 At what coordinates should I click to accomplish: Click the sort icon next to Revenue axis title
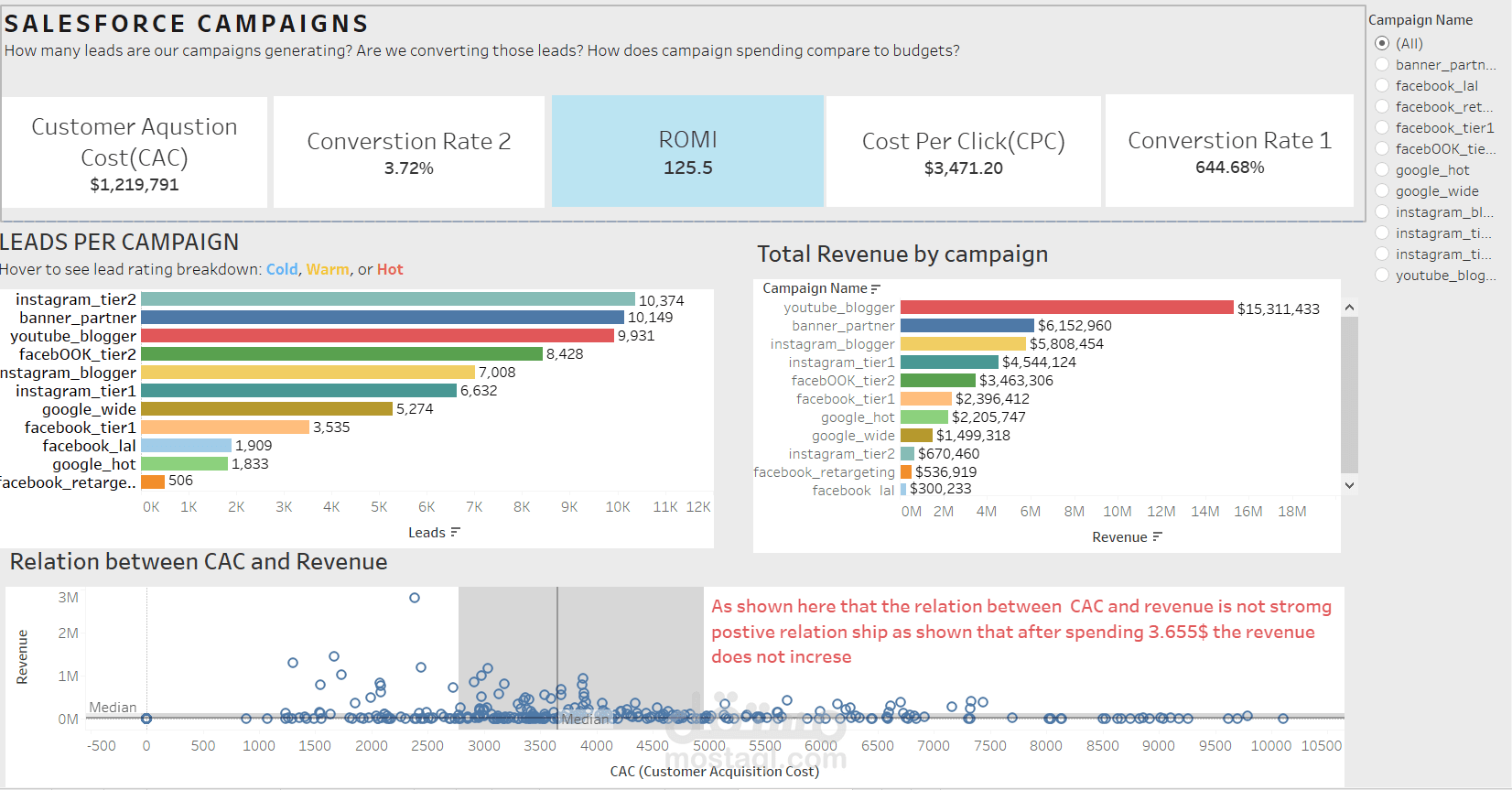tap(1158, 536)
